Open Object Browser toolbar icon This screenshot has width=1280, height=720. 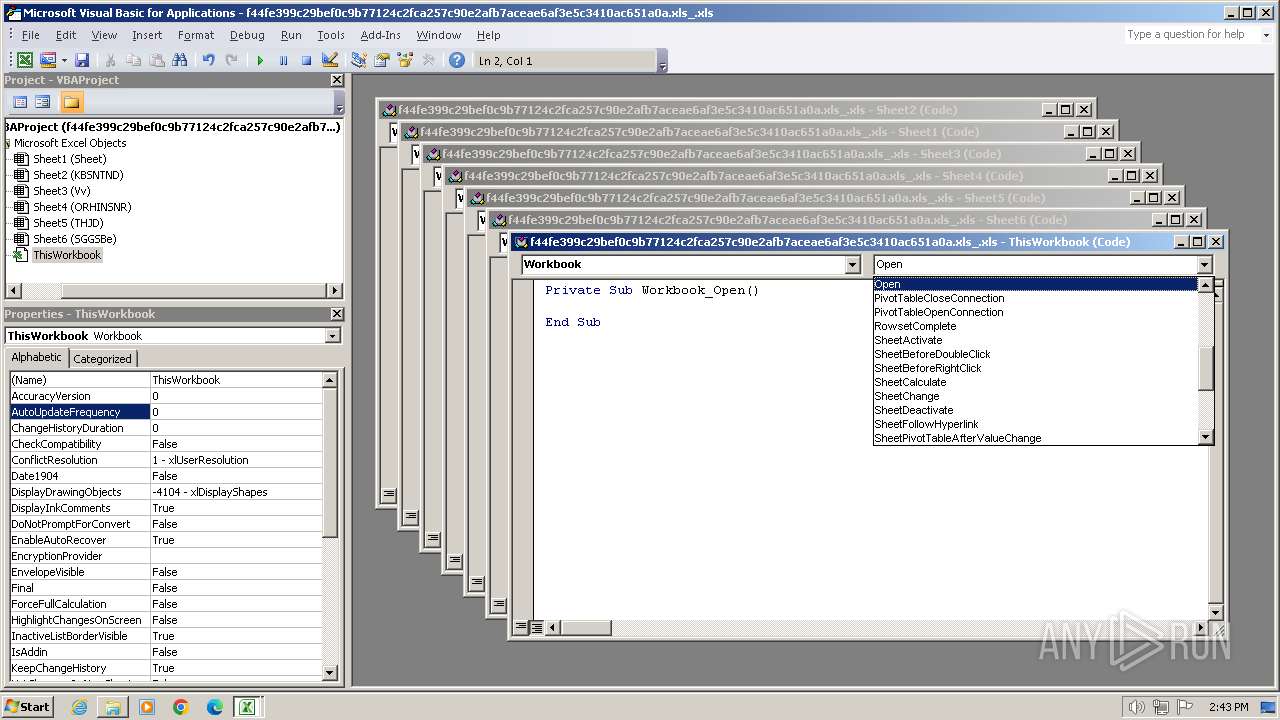(404, 61)
